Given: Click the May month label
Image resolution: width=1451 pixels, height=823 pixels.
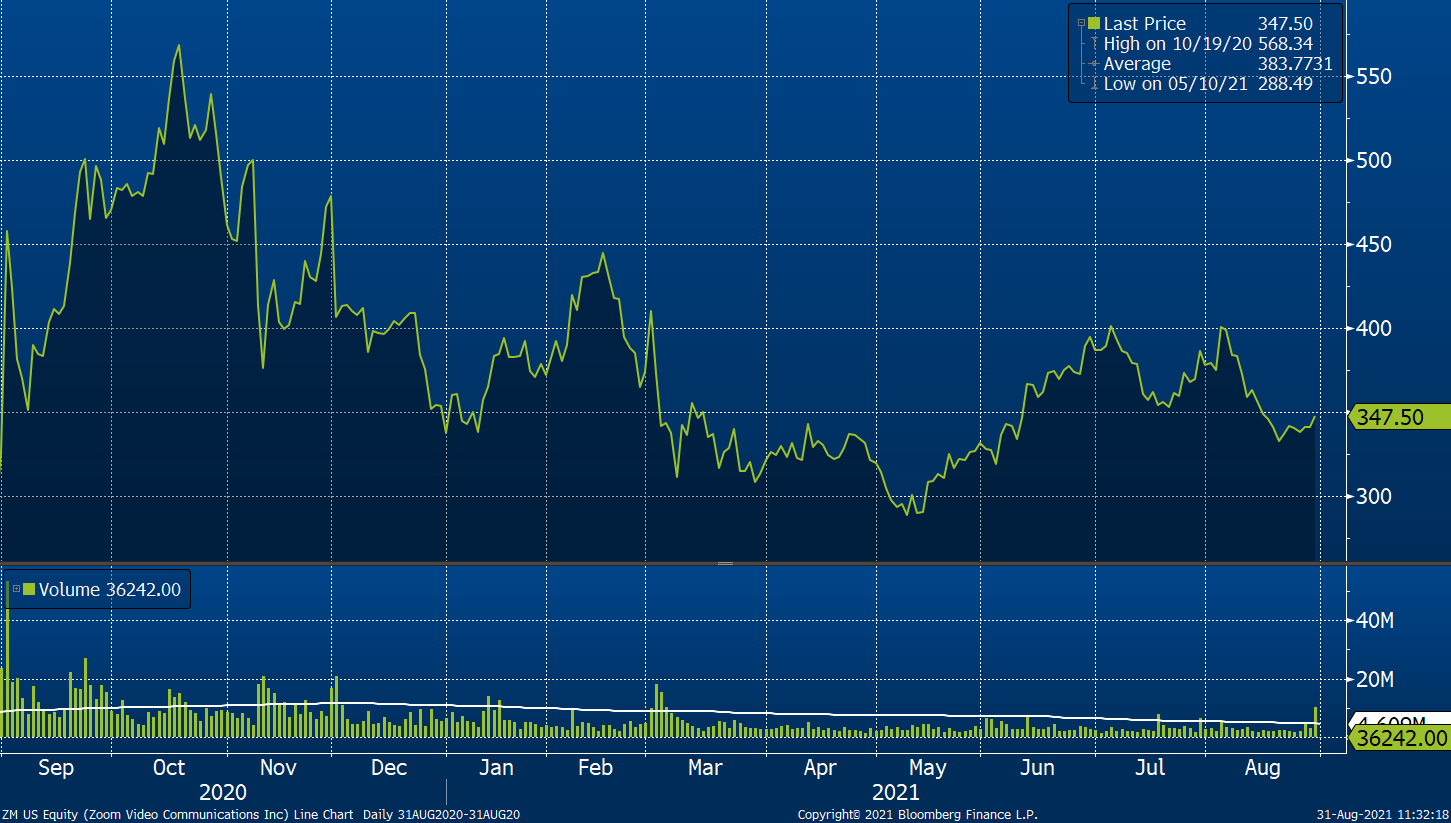Looking at the screenshot, I should [927, 768].
